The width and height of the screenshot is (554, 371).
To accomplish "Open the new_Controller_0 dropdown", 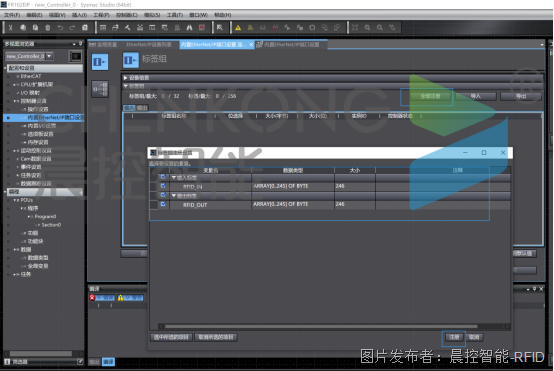I will pos(50,56).
